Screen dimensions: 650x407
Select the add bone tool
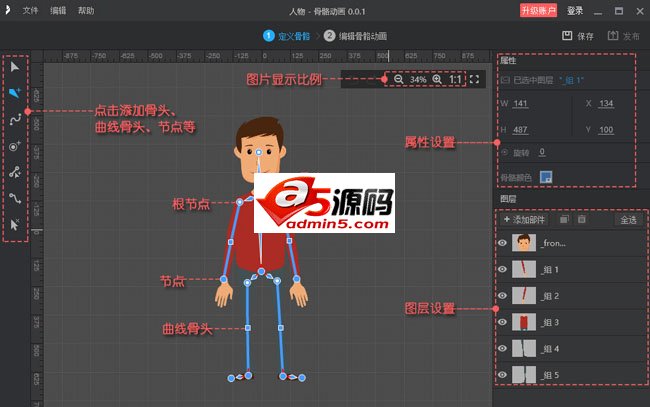(x=14, y=92)
